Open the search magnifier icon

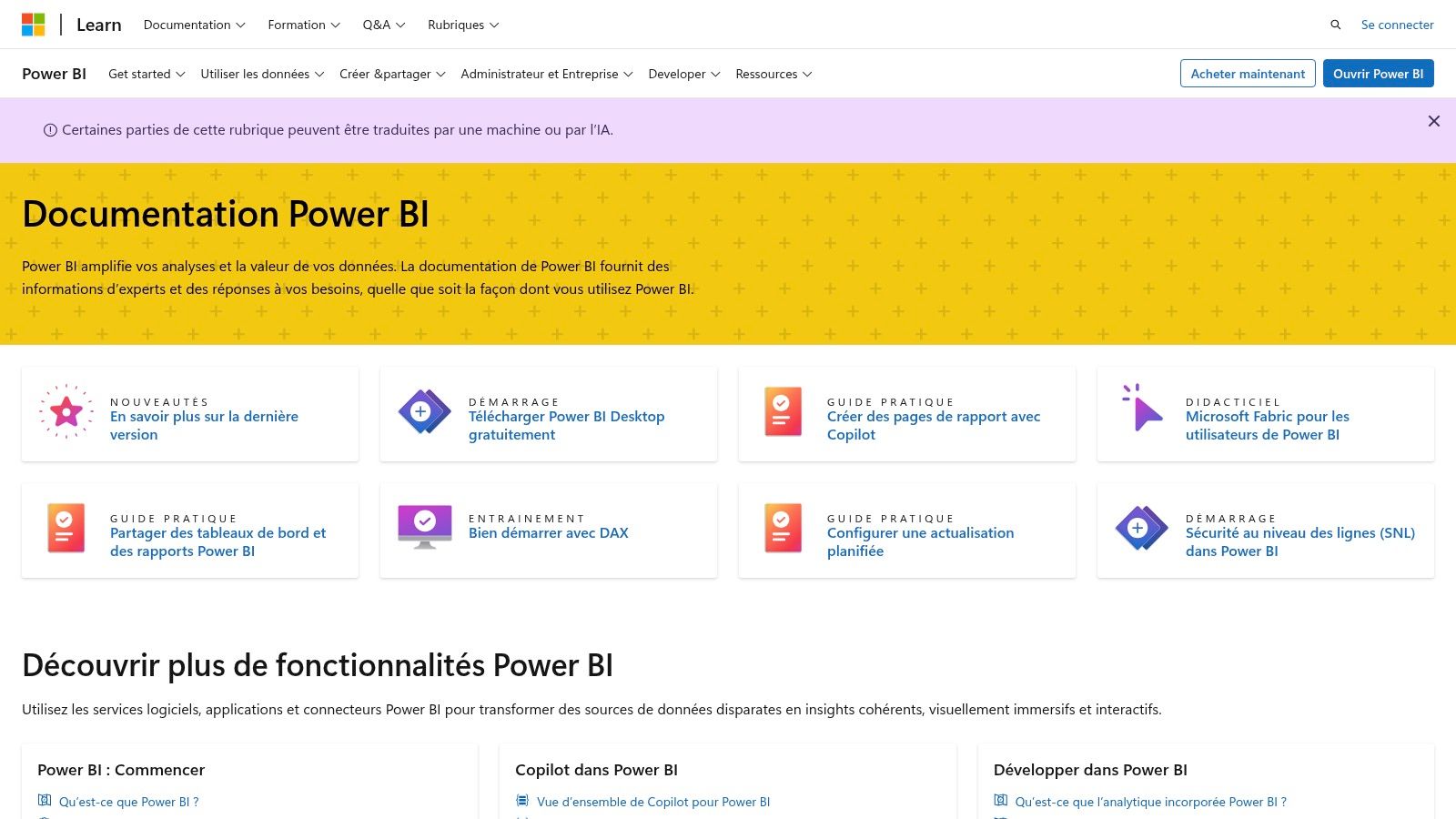[x=1335, y=25]
